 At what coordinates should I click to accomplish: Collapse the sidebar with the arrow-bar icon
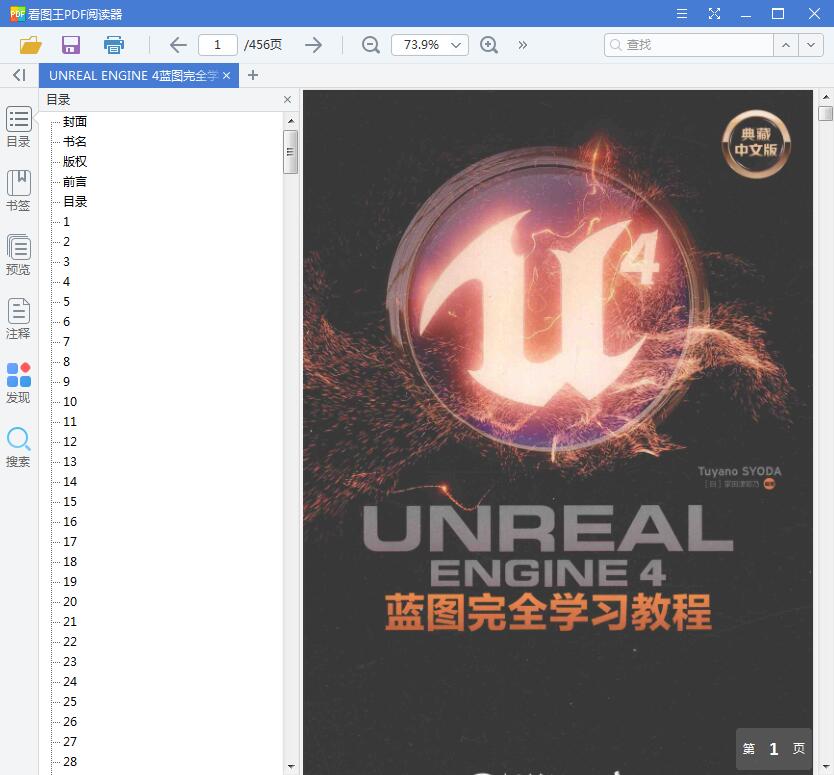pyautogui.click(x=19, y=75)
